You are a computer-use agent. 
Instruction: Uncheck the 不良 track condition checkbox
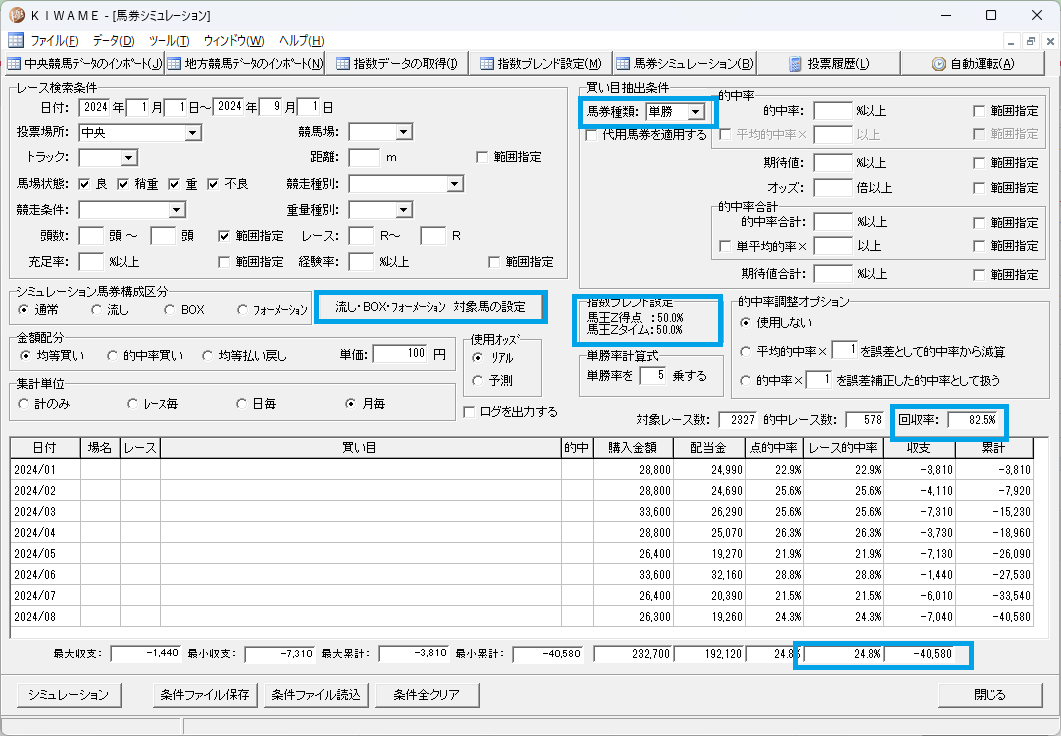(x=212, y=184)
